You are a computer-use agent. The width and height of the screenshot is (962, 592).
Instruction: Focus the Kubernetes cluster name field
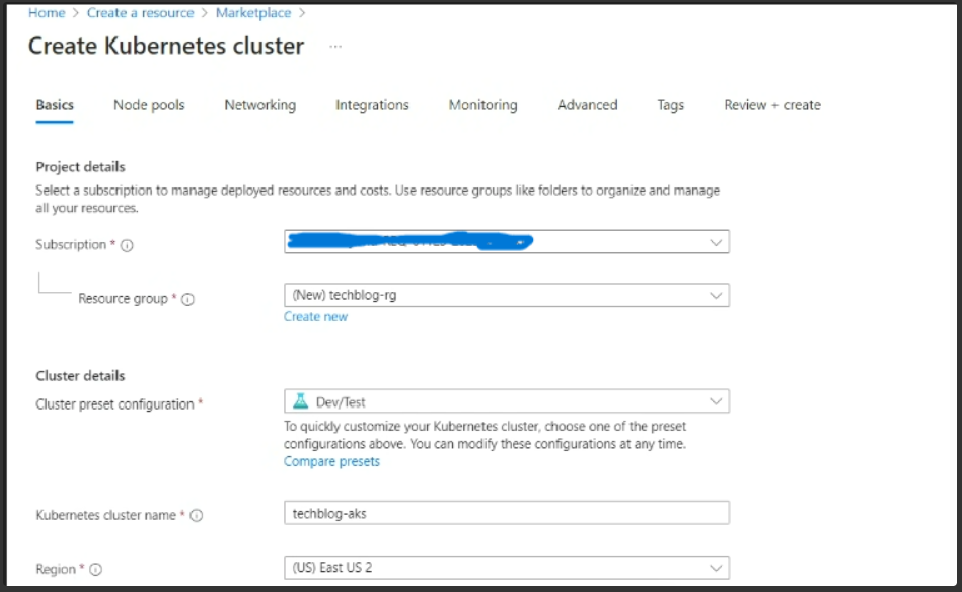click(x=507, y=513)
